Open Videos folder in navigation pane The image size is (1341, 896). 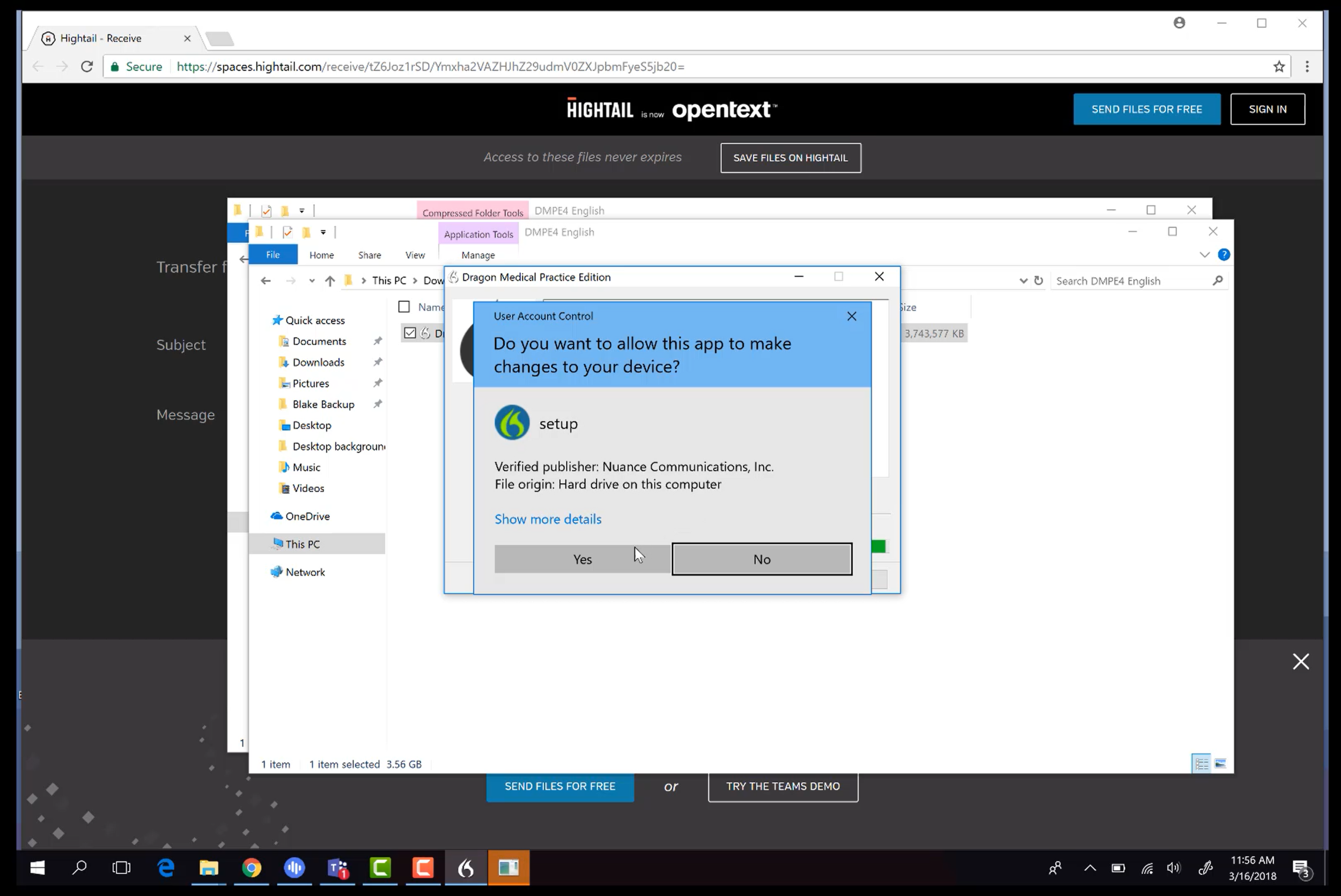coord(307,488)
